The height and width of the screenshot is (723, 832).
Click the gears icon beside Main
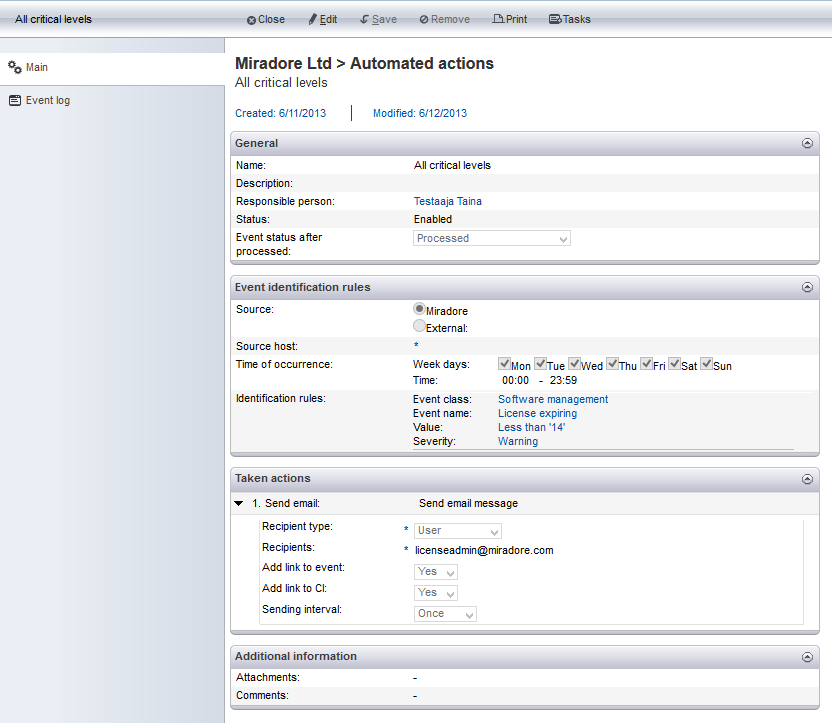(x=15, y=67)
